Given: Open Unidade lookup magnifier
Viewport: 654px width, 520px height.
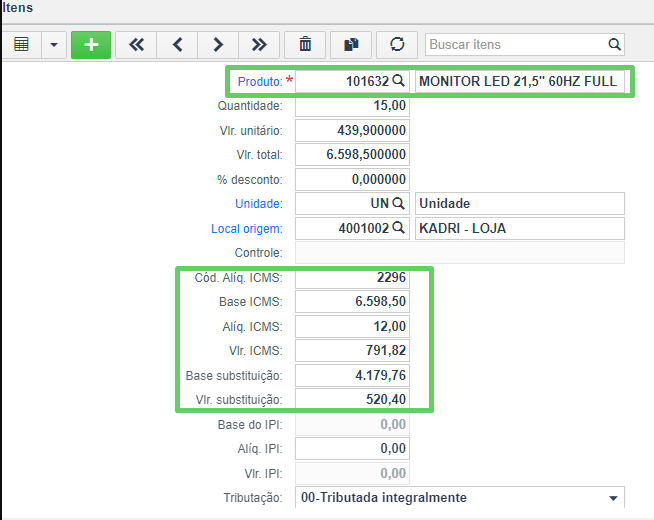Looking at the screenshot, I should (x=399, y=203).
